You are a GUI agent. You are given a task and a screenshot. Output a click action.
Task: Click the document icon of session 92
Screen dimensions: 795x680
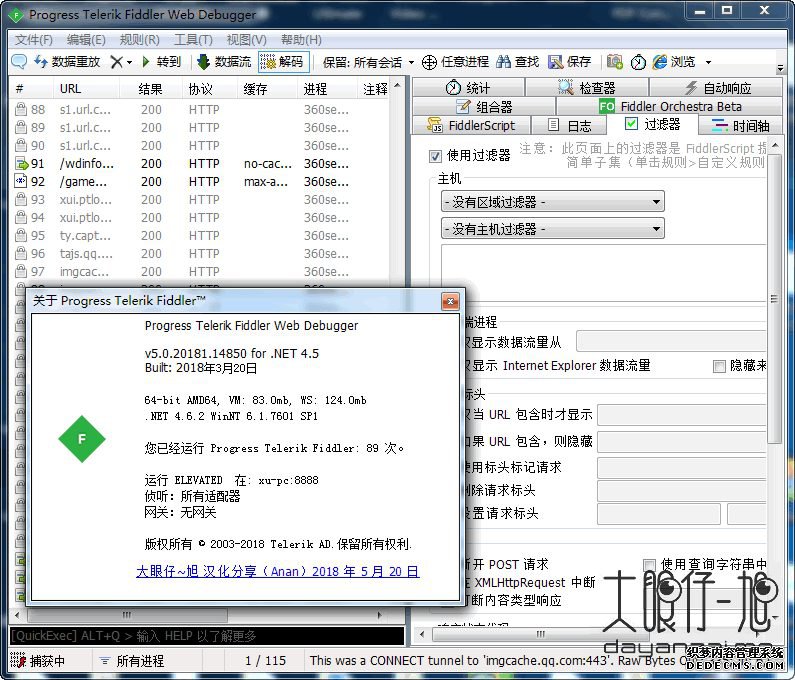pos(20,181)
